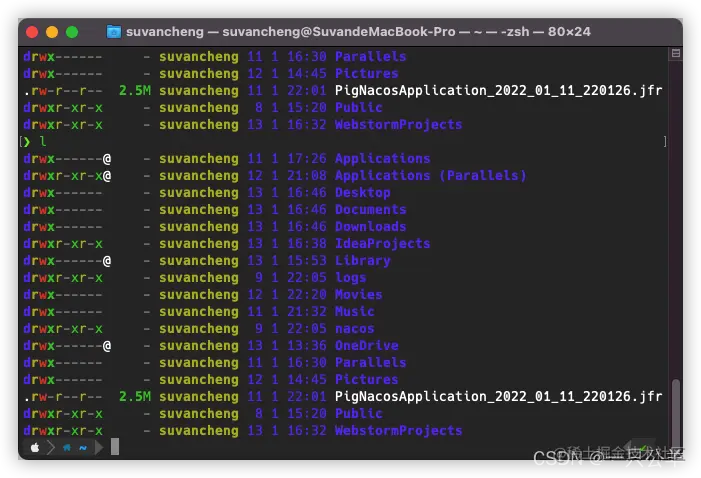The height and width of the screenshot is (478, 701).
Task: Click the 'Music' directory name
Action: [x=355, y=312]
